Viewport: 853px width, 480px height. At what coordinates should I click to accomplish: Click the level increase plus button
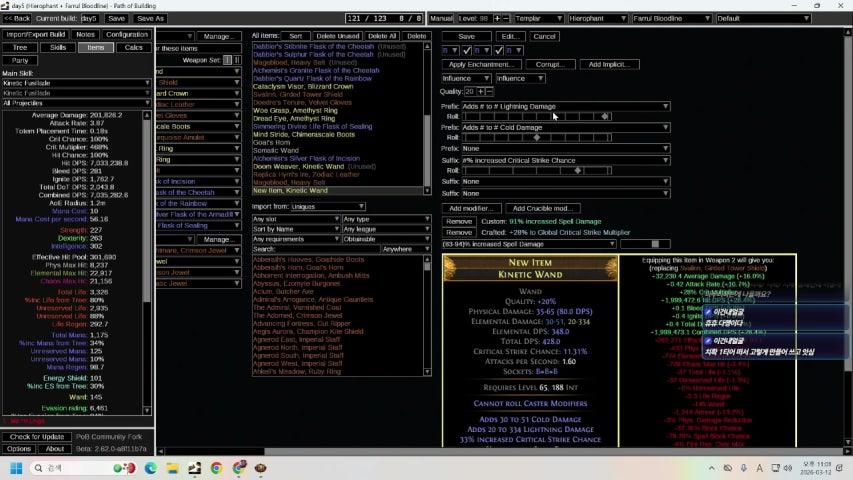(497, 18)
